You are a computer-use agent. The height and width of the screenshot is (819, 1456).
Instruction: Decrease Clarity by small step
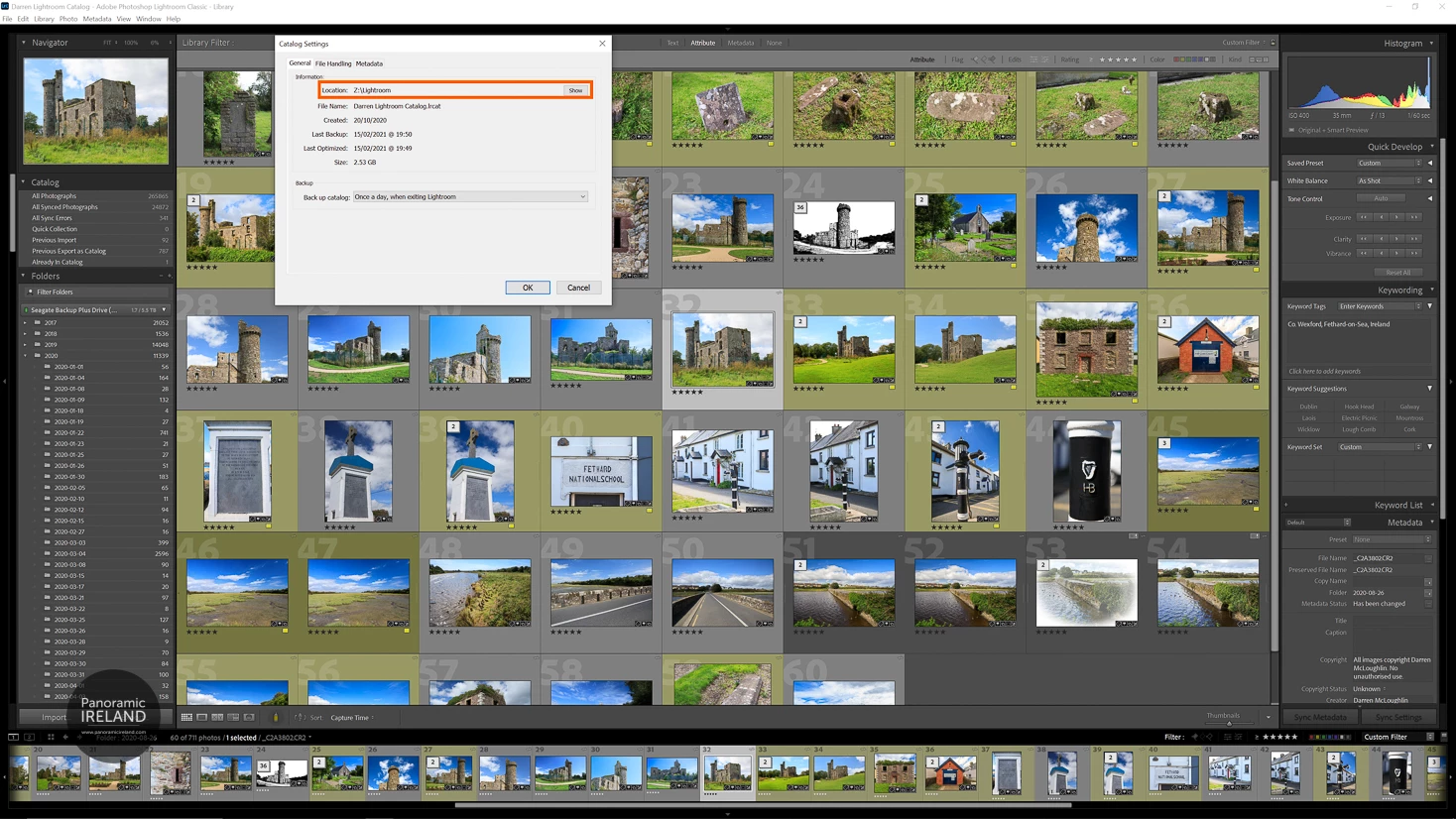1380,239
